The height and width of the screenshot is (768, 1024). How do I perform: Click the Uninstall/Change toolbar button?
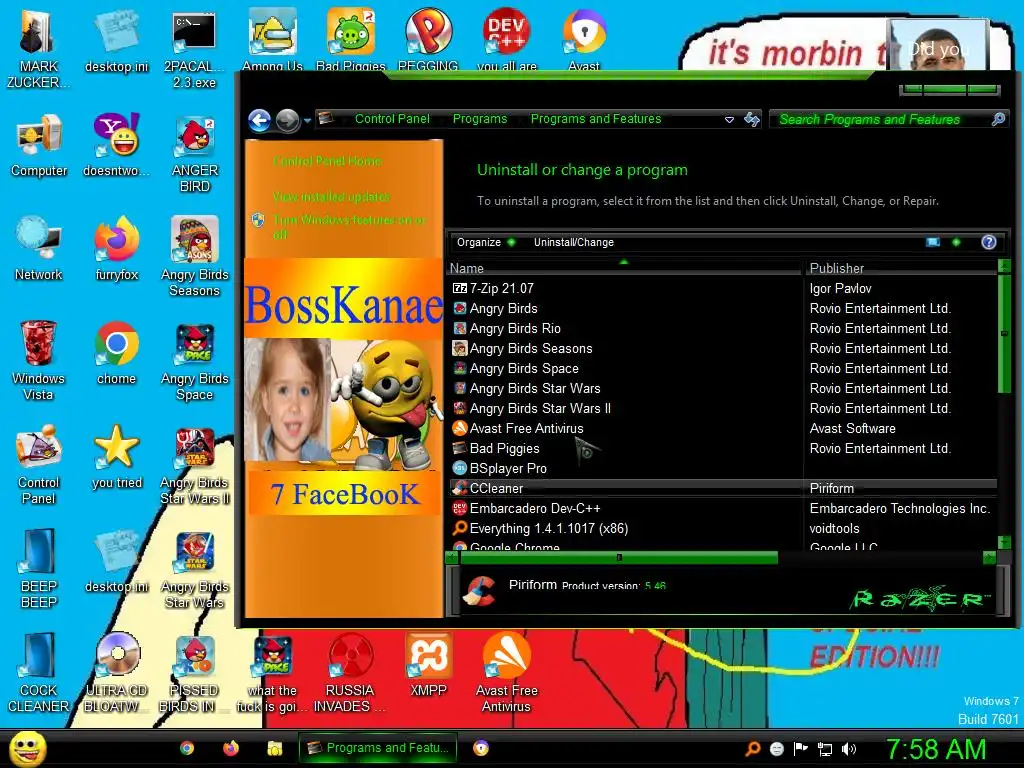pyautogui.click(x=573, y=242)
